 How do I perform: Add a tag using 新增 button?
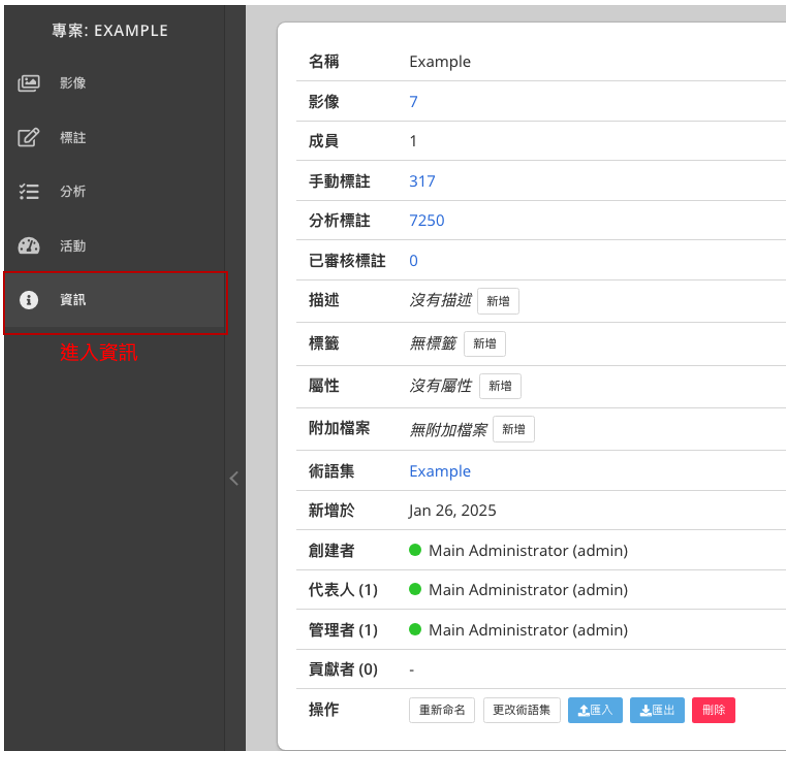coord(485,344)
